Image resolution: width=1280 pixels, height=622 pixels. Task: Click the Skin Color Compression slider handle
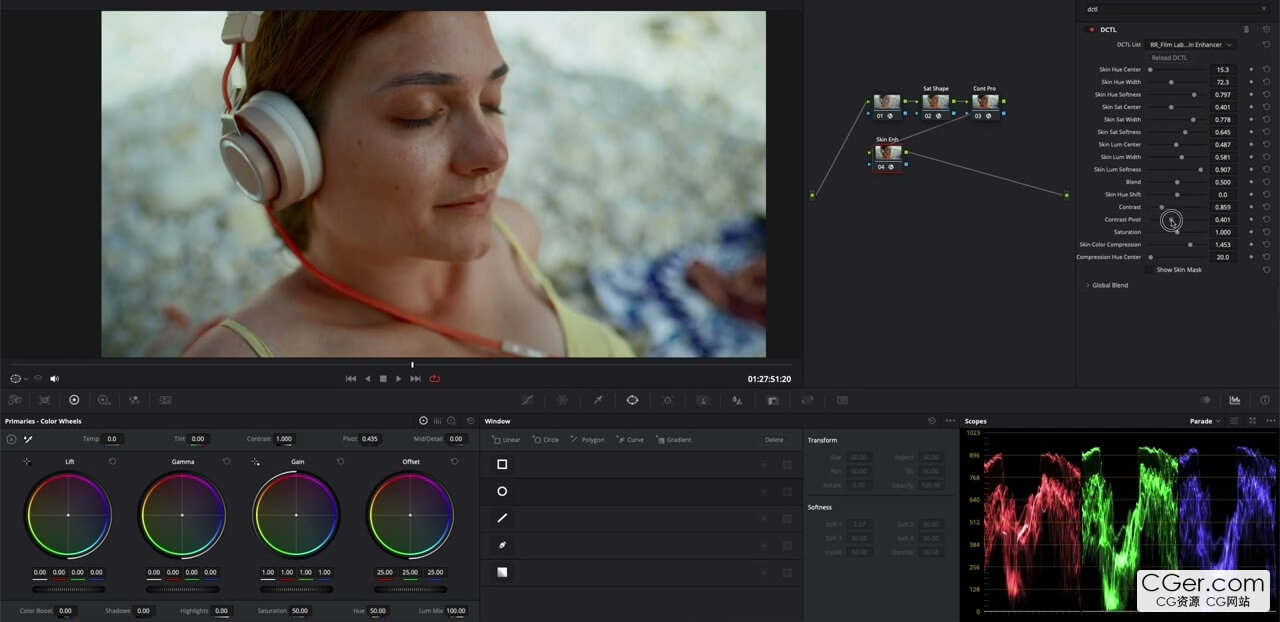1189,245
